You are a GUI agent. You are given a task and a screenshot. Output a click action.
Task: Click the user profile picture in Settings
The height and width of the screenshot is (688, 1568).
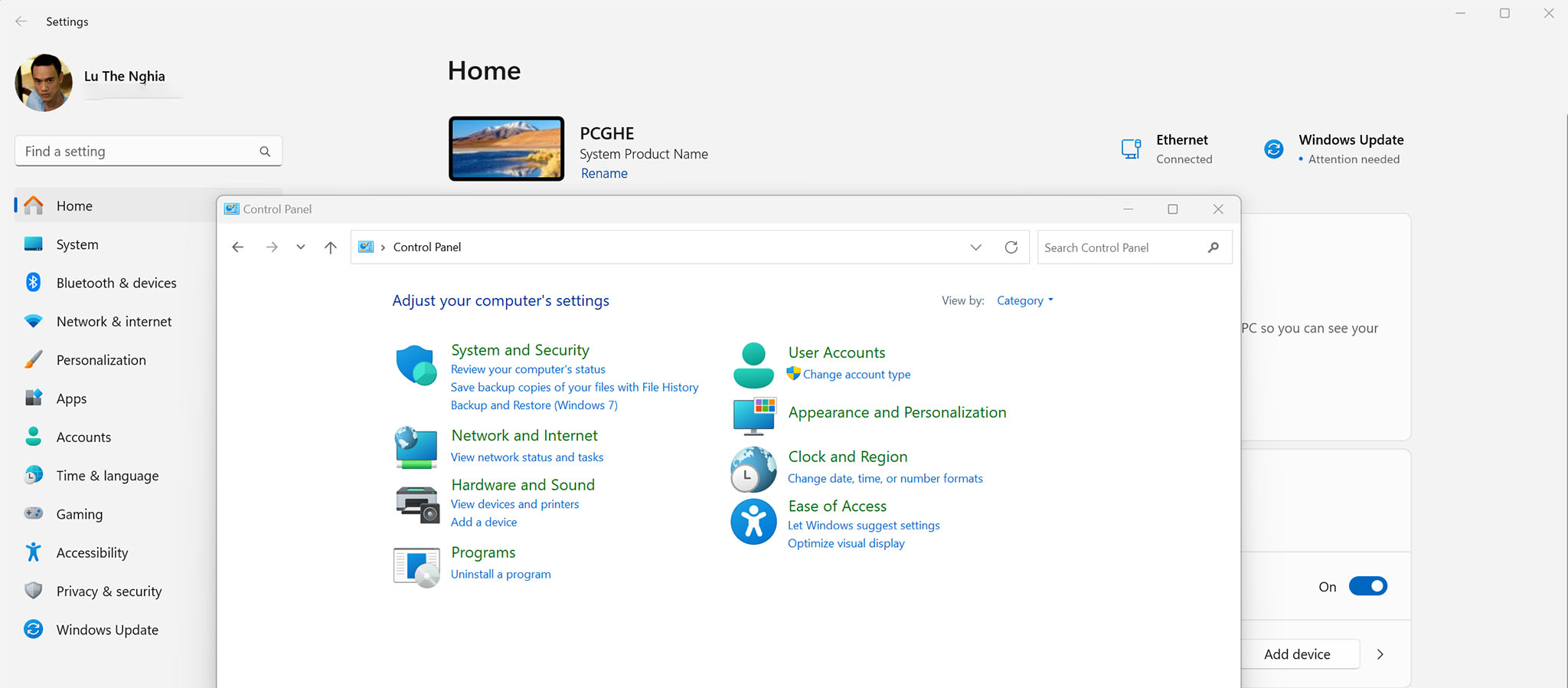tap(44, 83)
